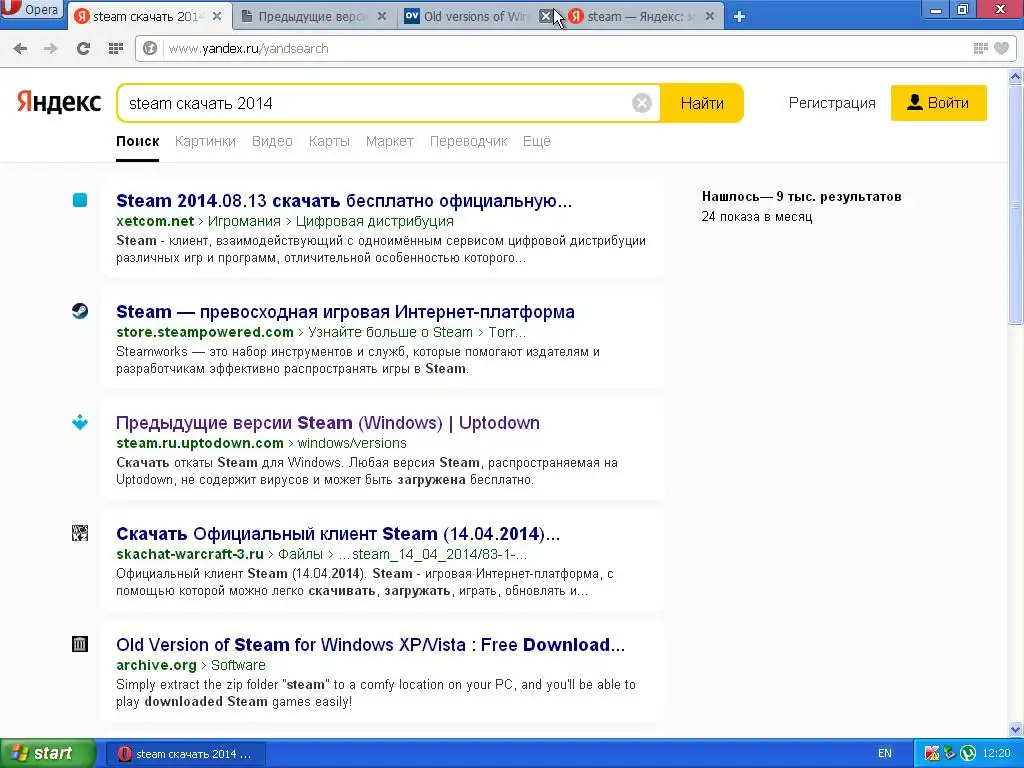Open 'Цифровая дистрибуция' breadcrumb link
Viewport: 1024px width, 768px height.
click(375, 221)
